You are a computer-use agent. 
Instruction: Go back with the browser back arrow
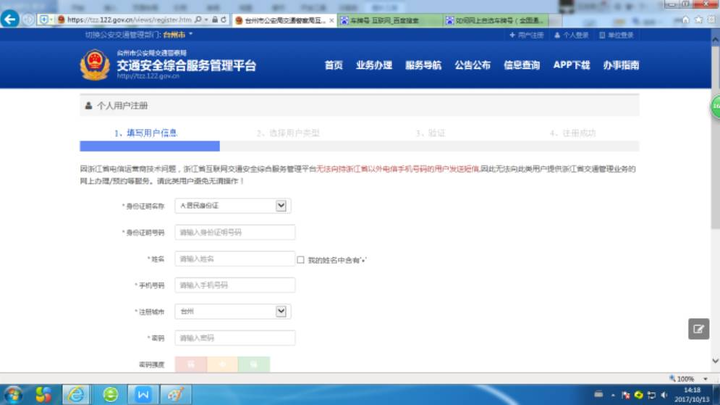[x=10, y=19]
